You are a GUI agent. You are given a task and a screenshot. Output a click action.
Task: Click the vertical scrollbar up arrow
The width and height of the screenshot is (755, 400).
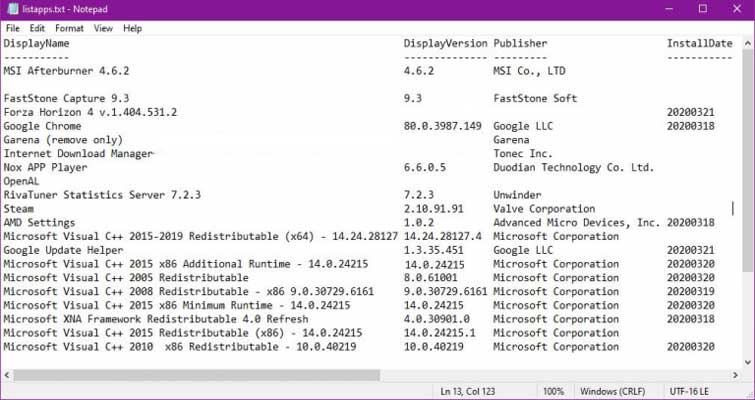tap(748, 43)
